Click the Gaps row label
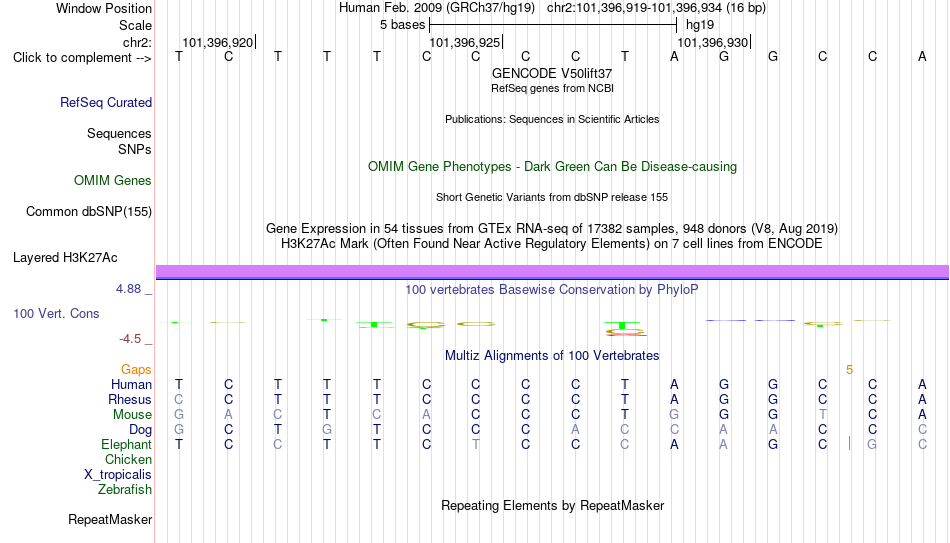The height and width of the screenshot is (543, 950). point(136,370)
